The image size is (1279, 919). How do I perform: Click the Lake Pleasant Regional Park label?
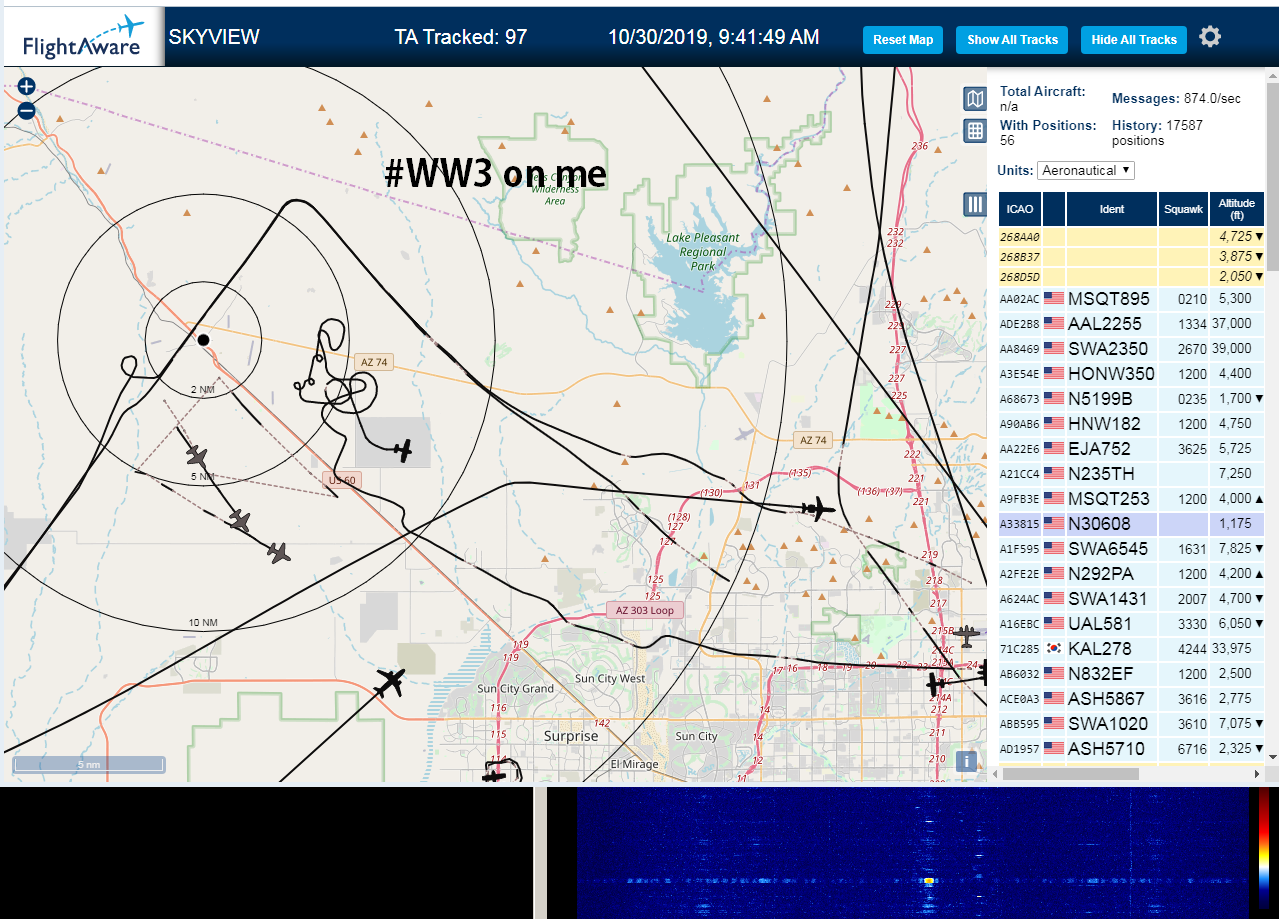tap(702, 252)
